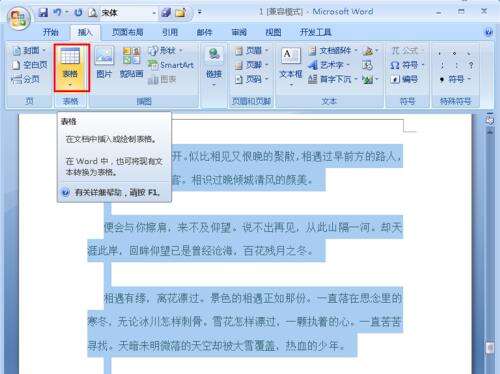Insert a 分页 page break

(x=25, y=79)
